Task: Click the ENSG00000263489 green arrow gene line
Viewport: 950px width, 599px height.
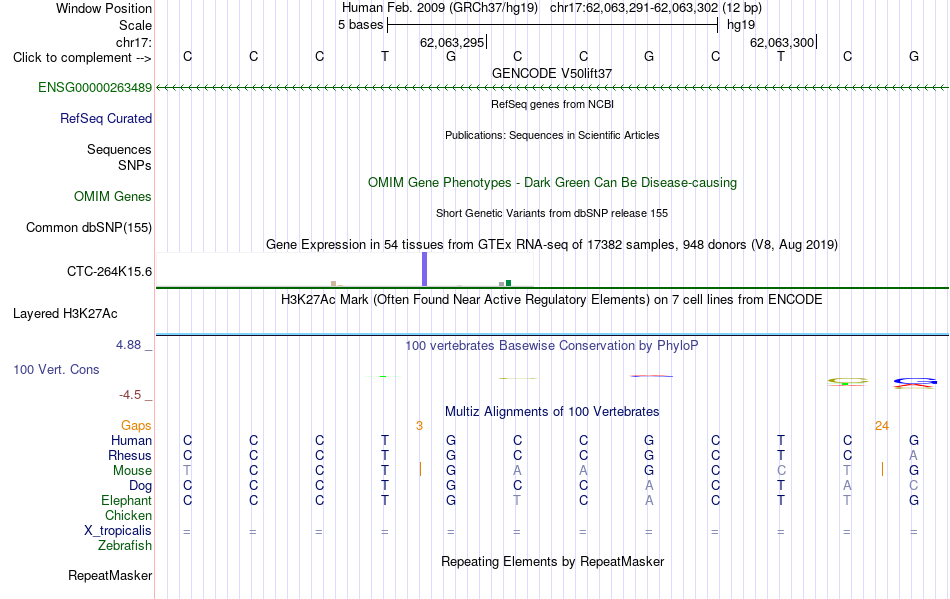Action: point(552,88)
